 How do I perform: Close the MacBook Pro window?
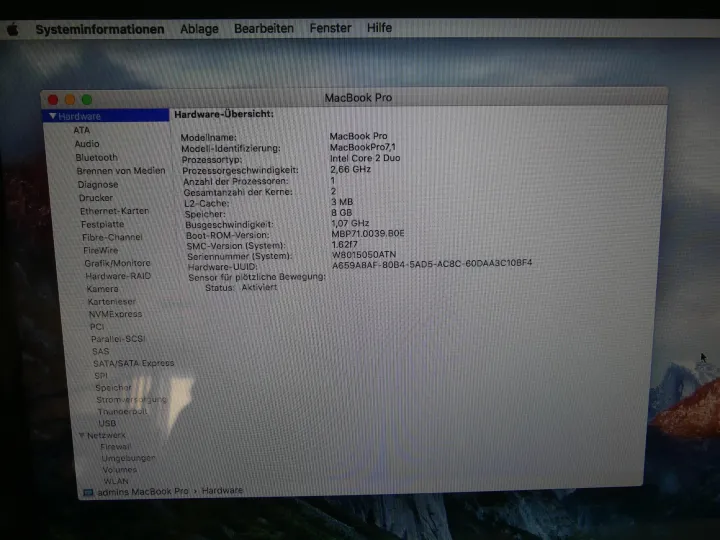53,100
